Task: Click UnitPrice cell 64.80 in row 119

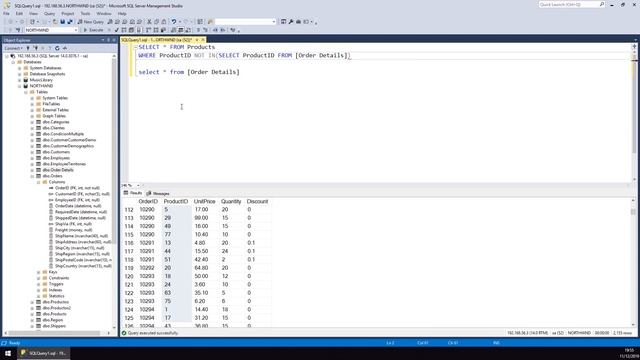Action: pos(201,268)
